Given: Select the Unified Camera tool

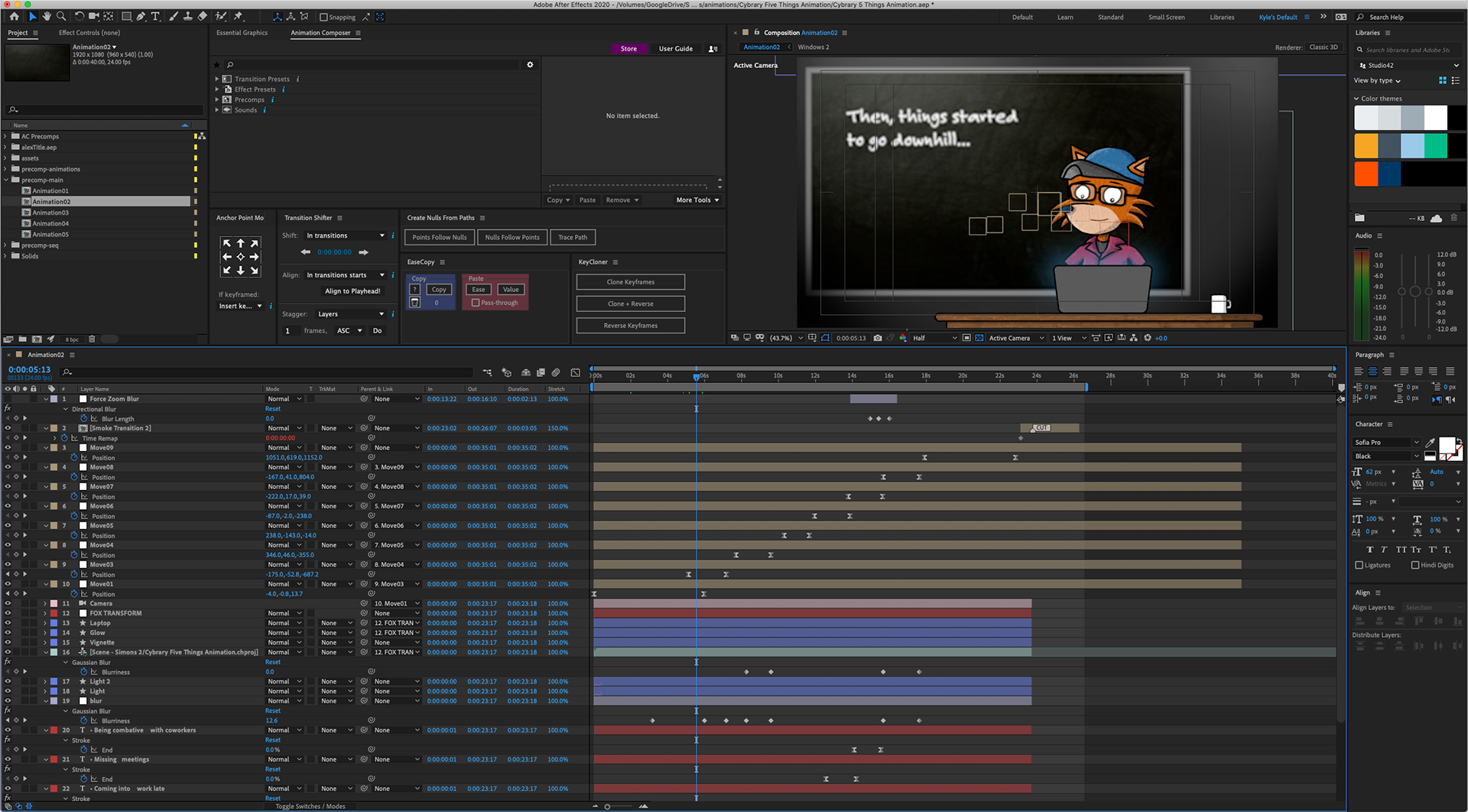Looking at the screenshot, I should pyautogui.click(x=94, y=16).
